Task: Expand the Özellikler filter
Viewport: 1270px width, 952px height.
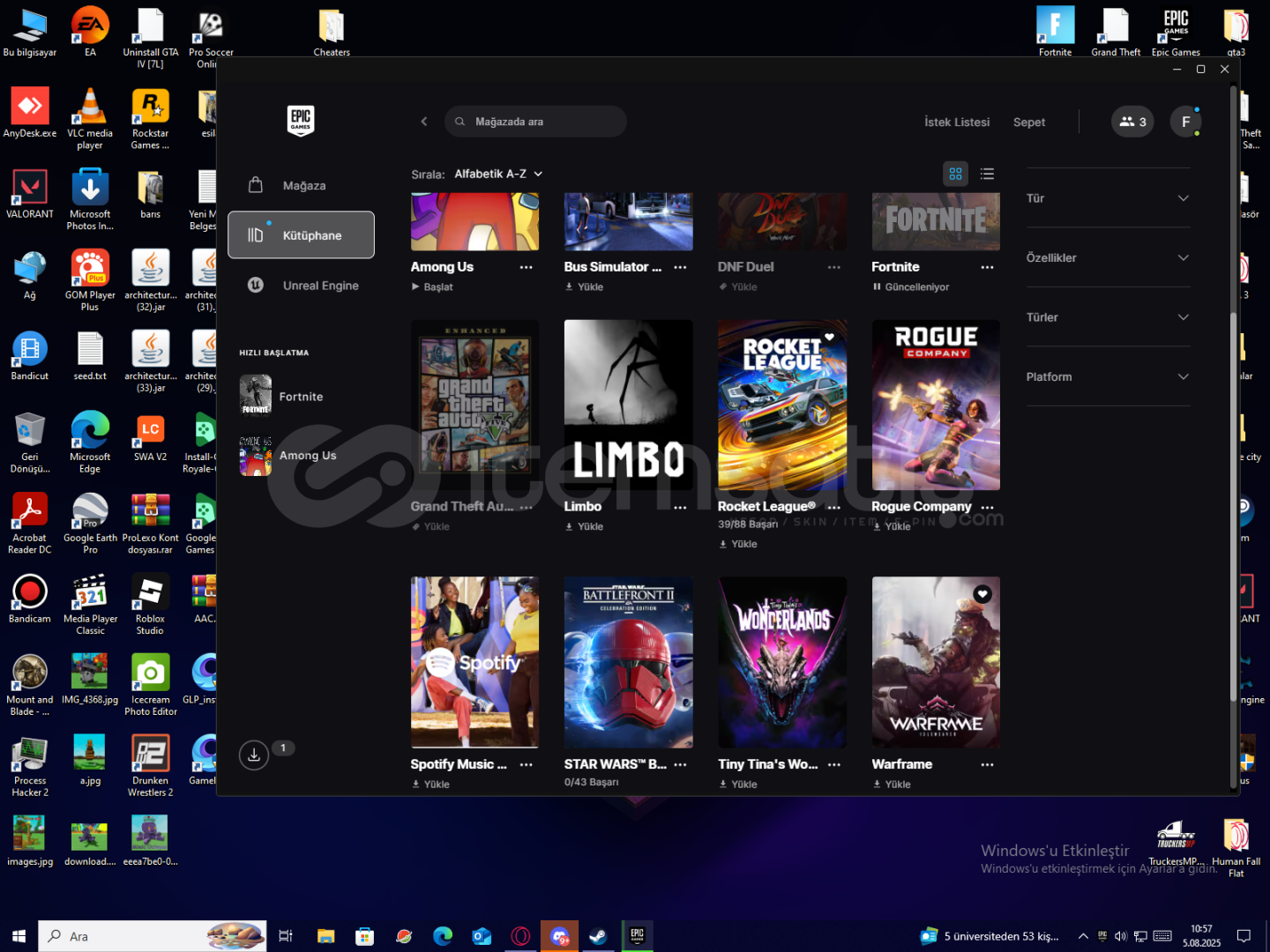Action: click(x=1109, y=257)
